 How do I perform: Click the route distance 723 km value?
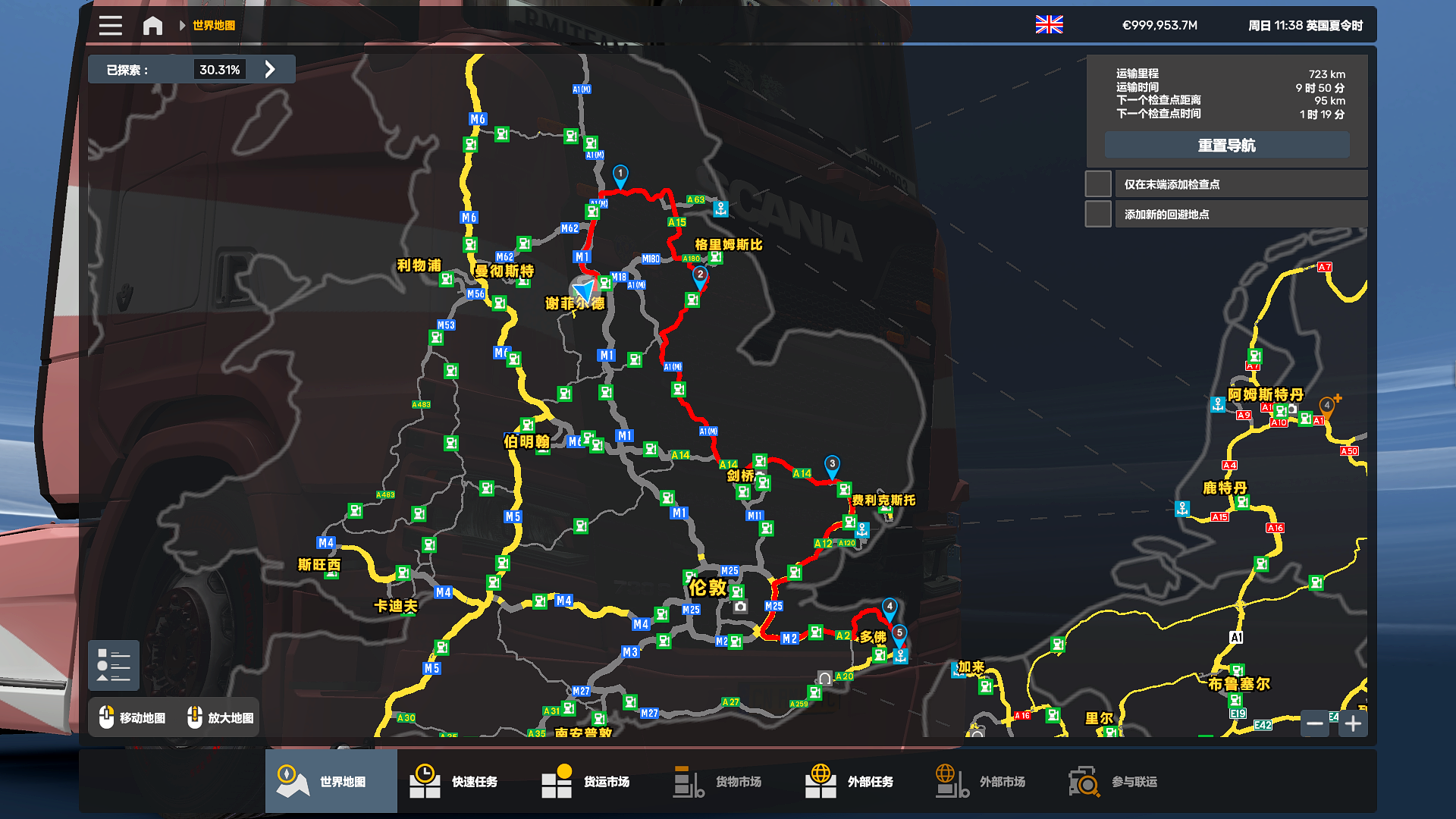coord(1326,74)
